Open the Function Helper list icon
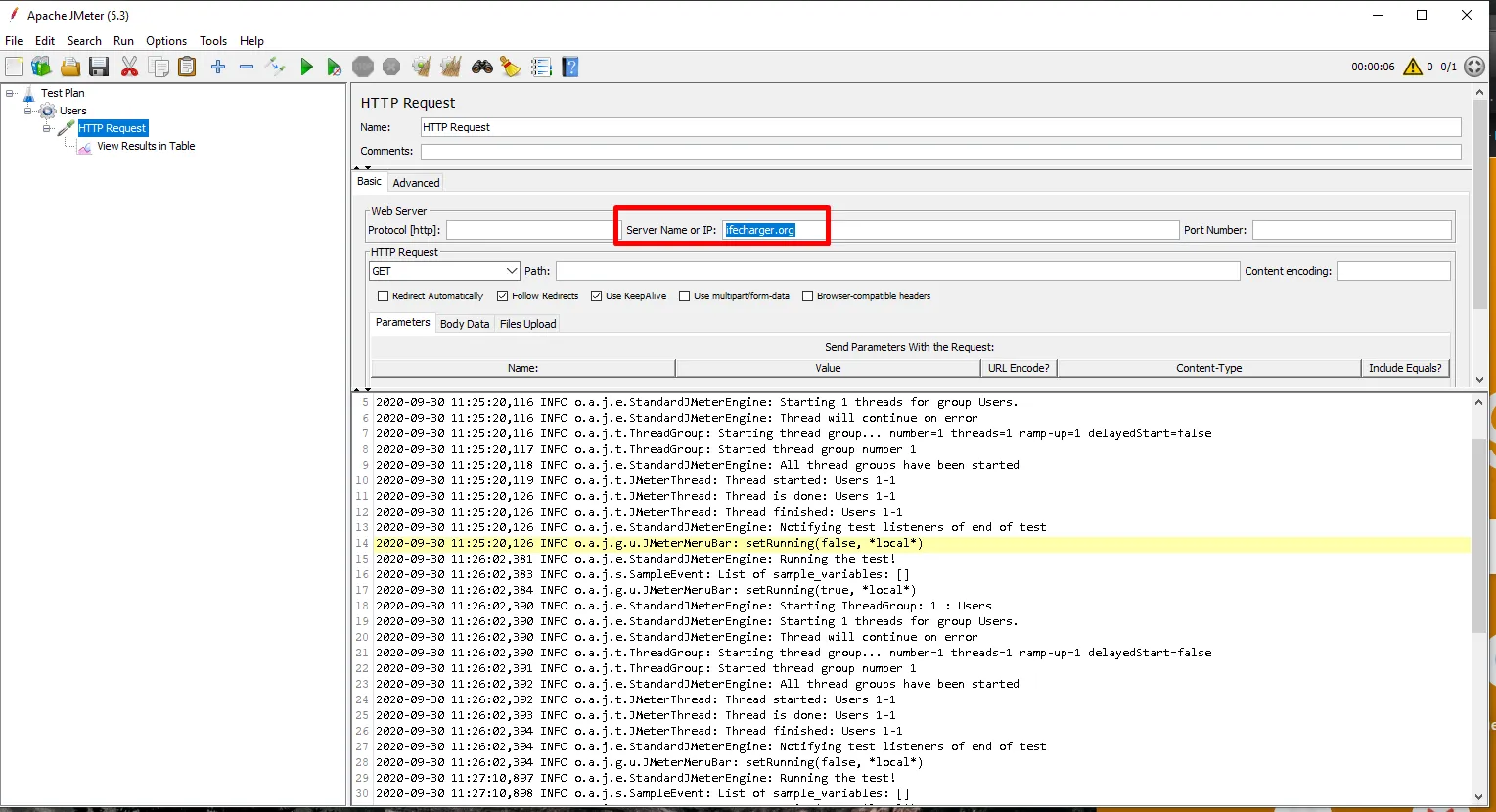 tap(541, 67)
